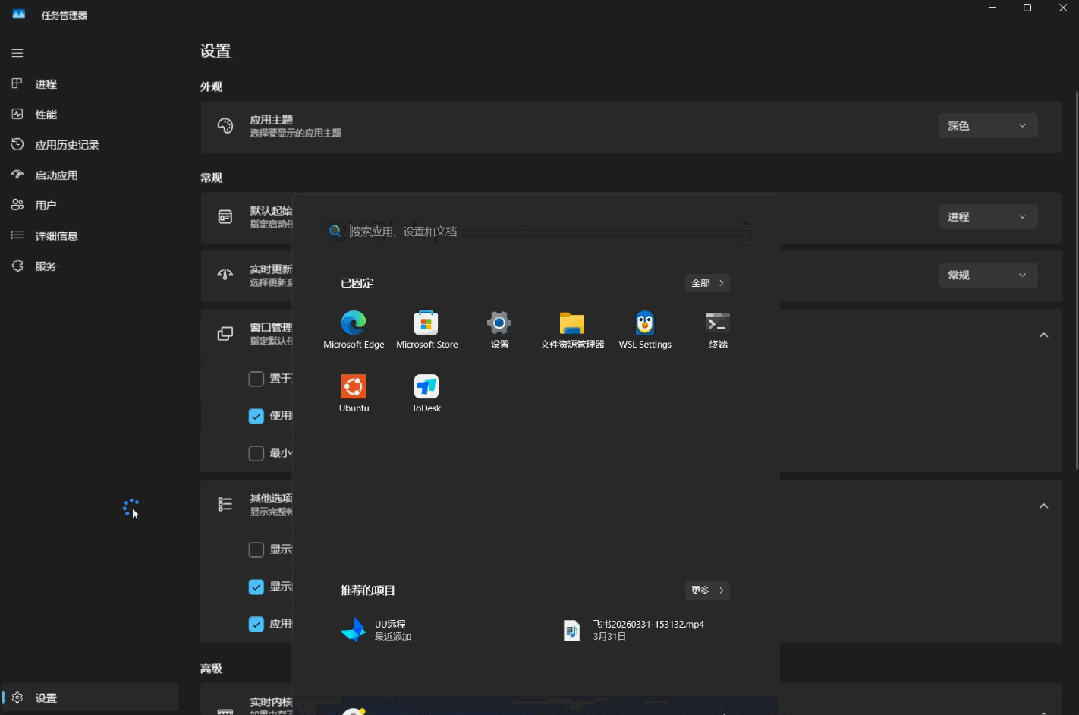Viewport: 1079px width, 715px height.
Task: Click the Task Manager settings page scrollbar
Action: pyautogui.click(x=1076, y=281)
